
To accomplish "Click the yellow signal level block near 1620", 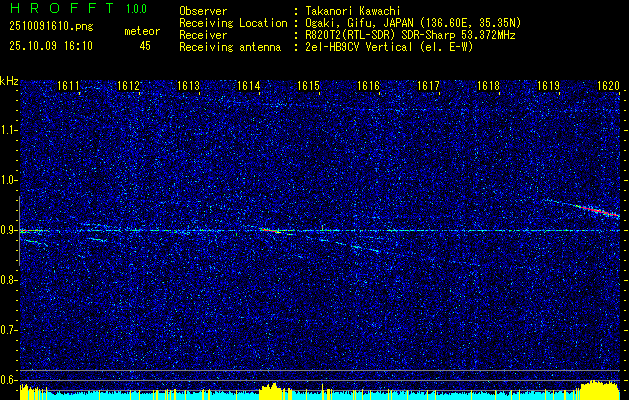I will [600, 390].
